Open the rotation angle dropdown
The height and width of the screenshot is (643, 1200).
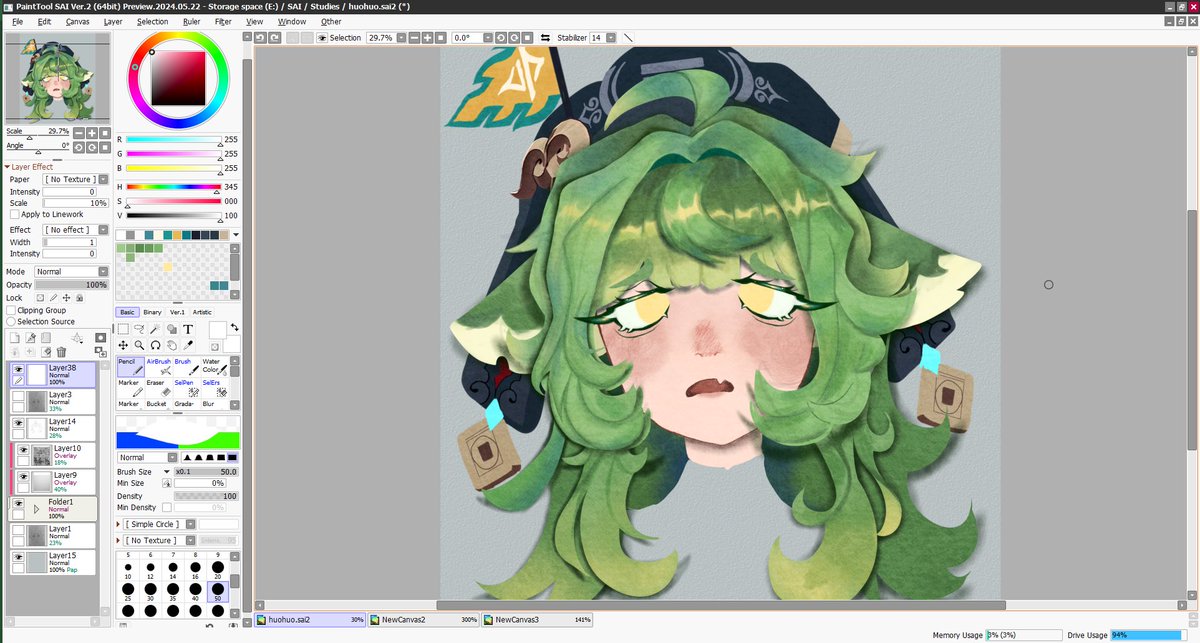[486, 37]
